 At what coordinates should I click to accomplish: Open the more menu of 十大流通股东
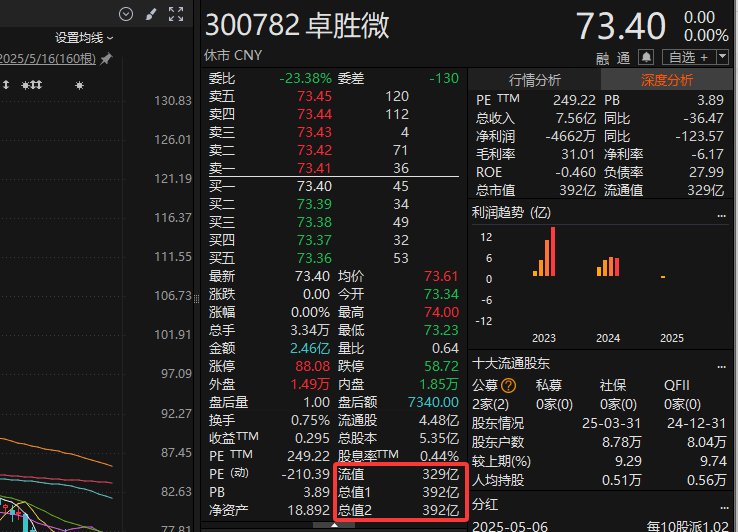[x=722, y=366]
